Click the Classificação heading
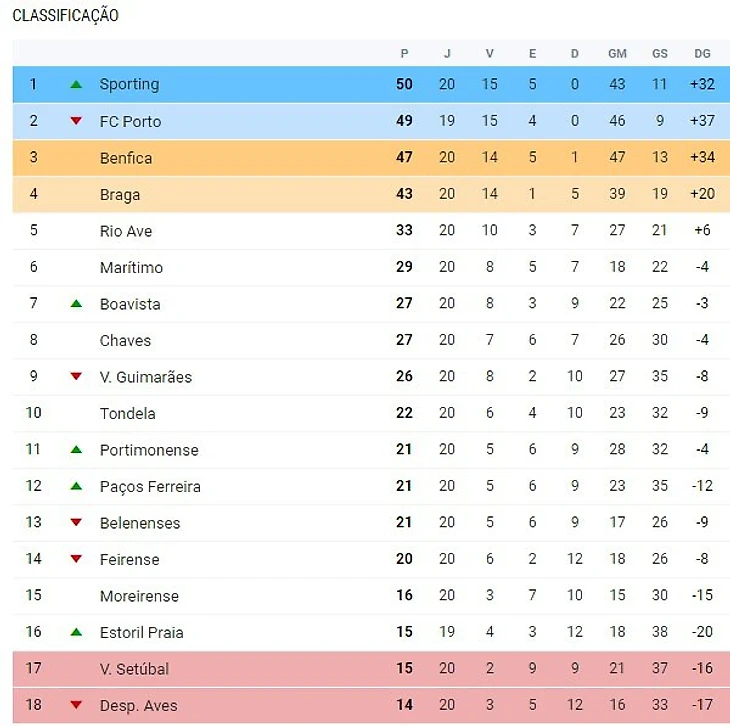This screenshot has width=730, height=726. click(65, 15)
